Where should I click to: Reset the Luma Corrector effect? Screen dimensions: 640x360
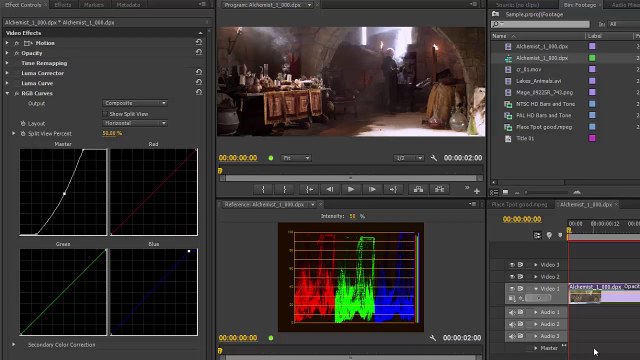(x=199, y=72)
